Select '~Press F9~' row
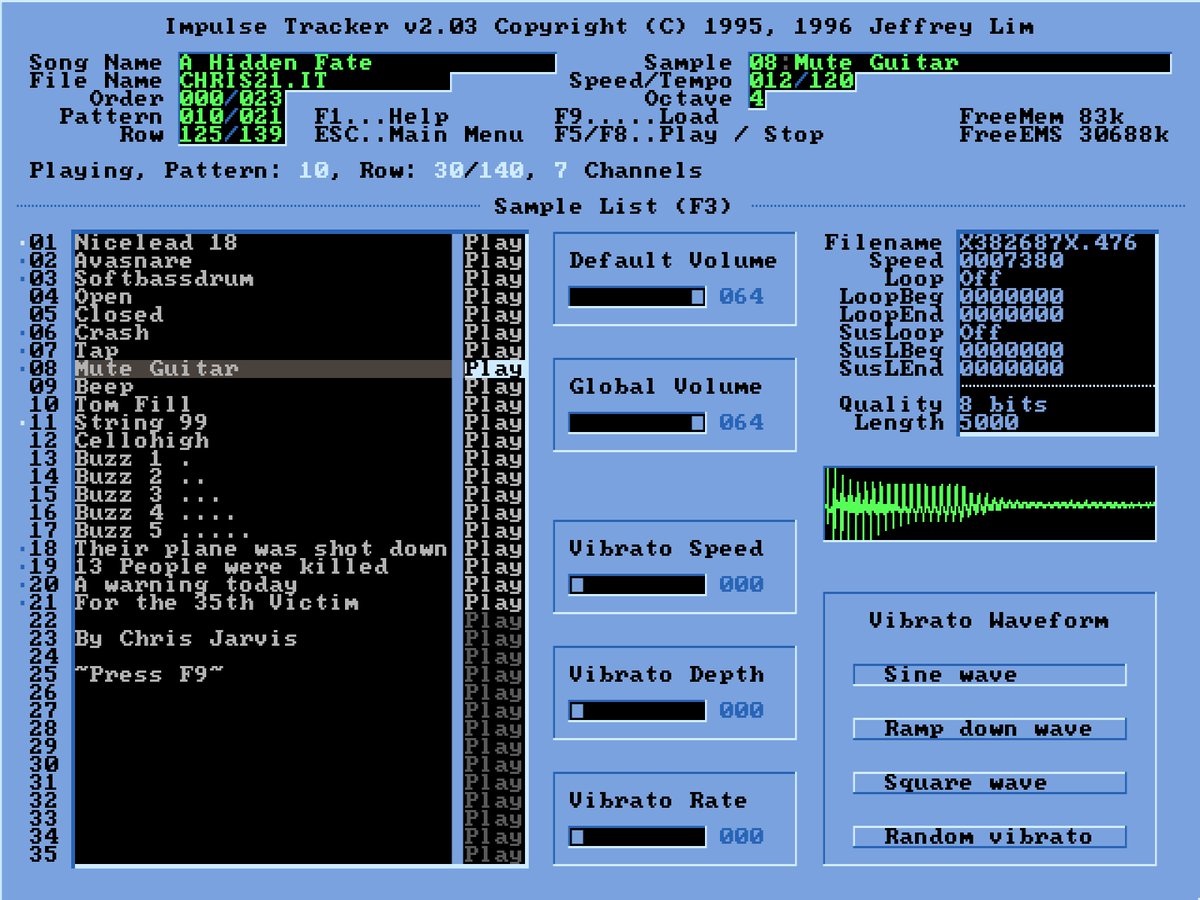This screenshot has height=900, width=1200. (263, 675)
